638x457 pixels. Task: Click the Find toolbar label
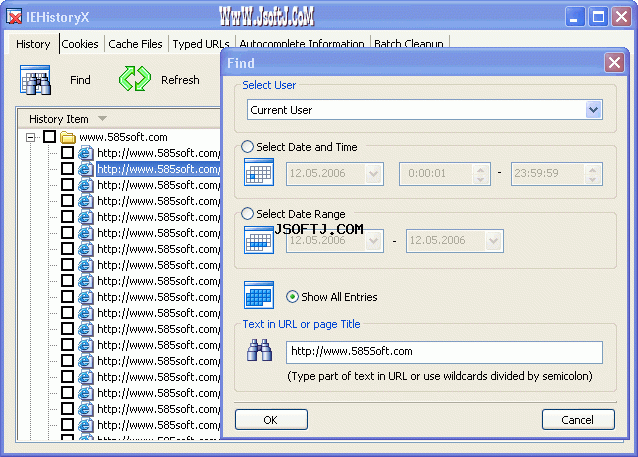pos(80,80)
